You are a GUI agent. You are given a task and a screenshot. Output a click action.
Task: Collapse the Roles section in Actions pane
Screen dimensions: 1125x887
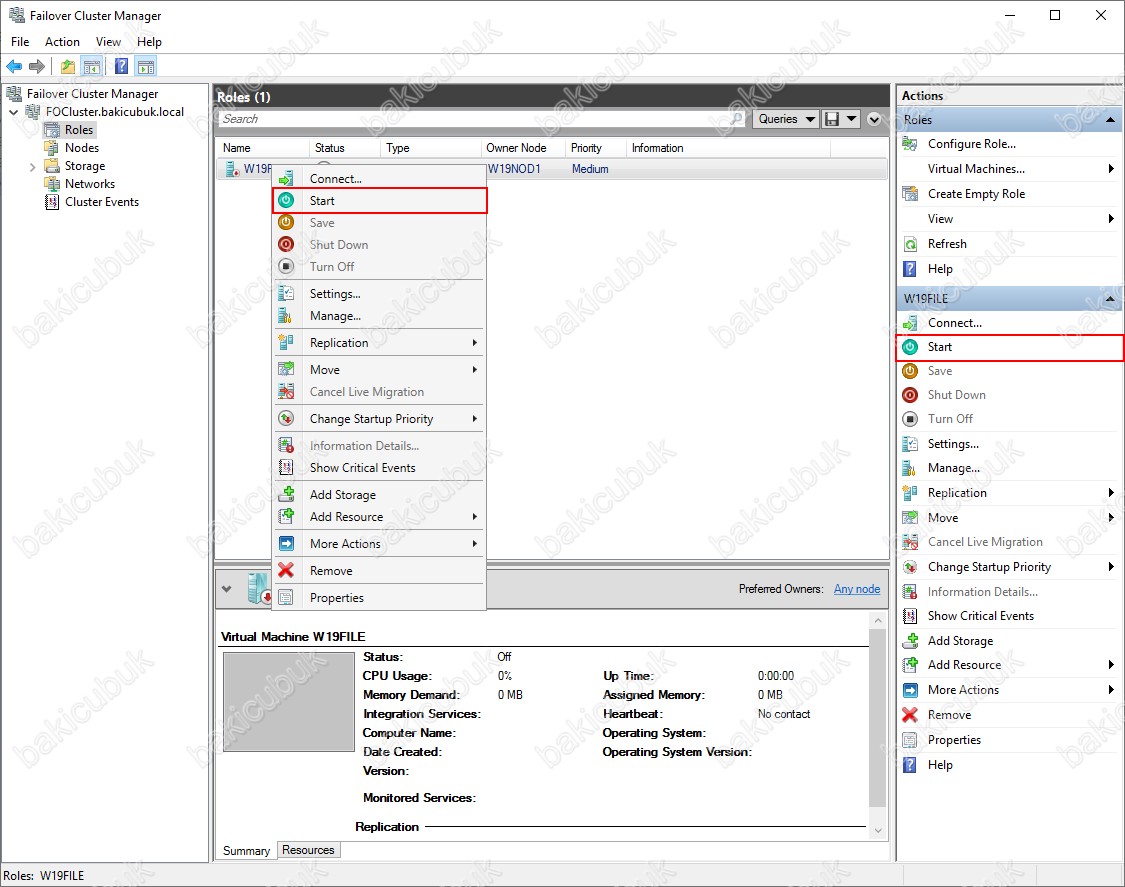1111,120
